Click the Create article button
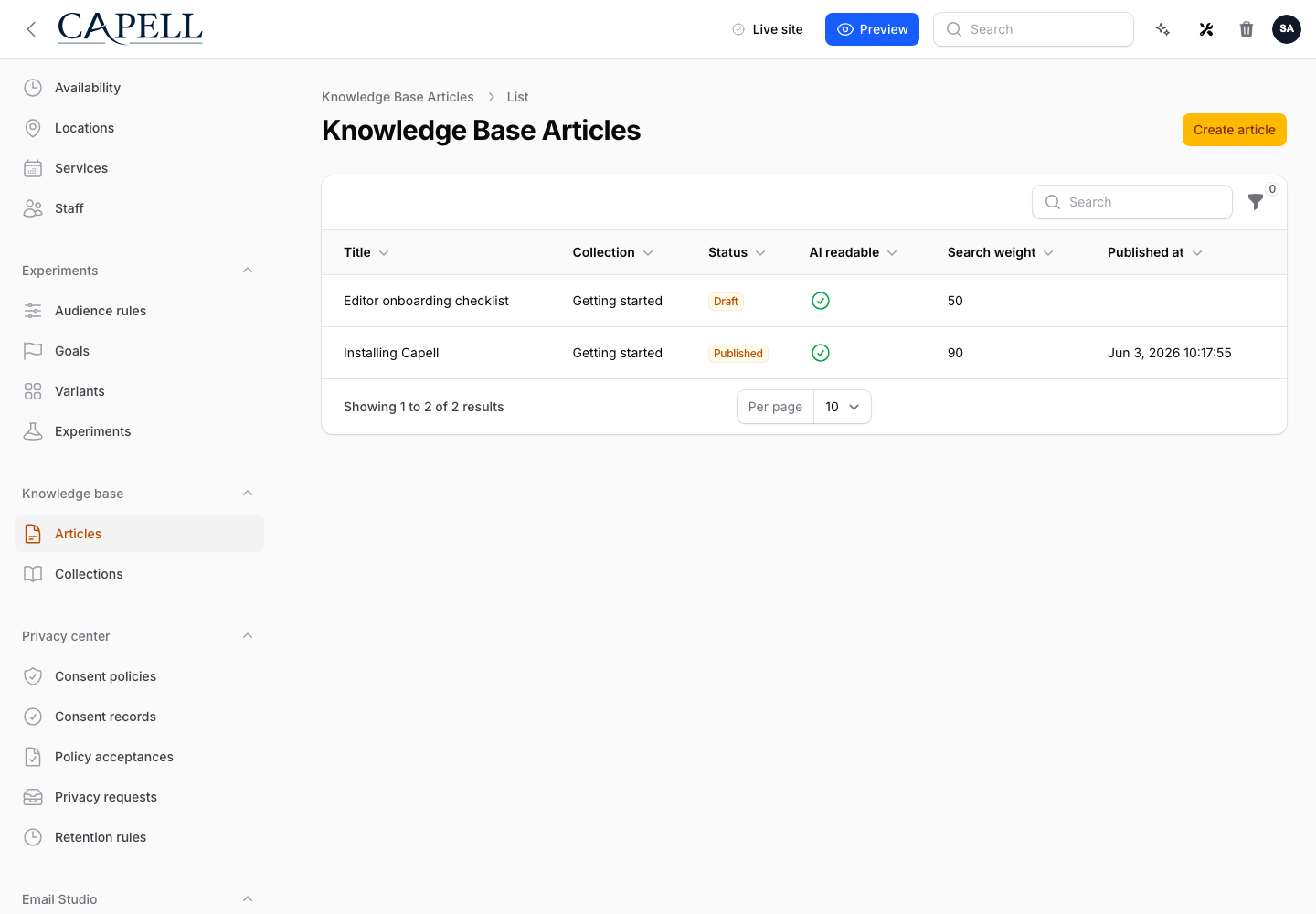The height and width of the screenshot is (914, 1316). (x=1234, y=130)
